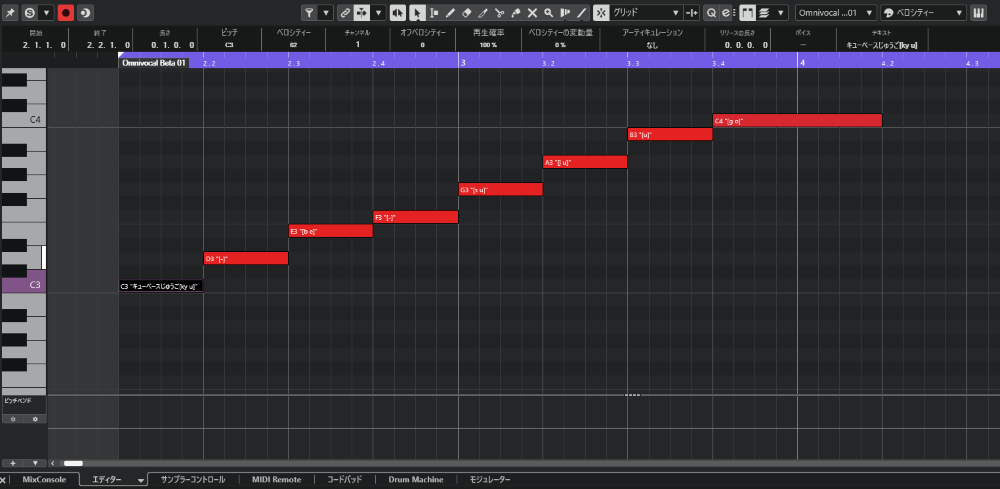
Task: Choose the Zoom magnifier tool
Action: [548, 13]
